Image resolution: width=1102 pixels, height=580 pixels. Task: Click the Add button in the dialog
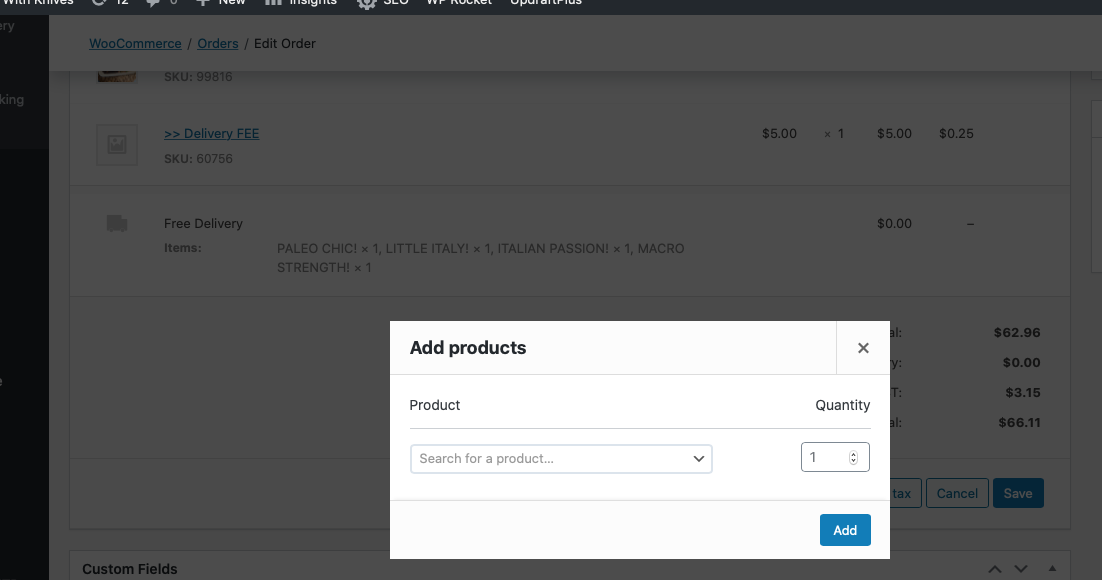click(x=845, y=530)
